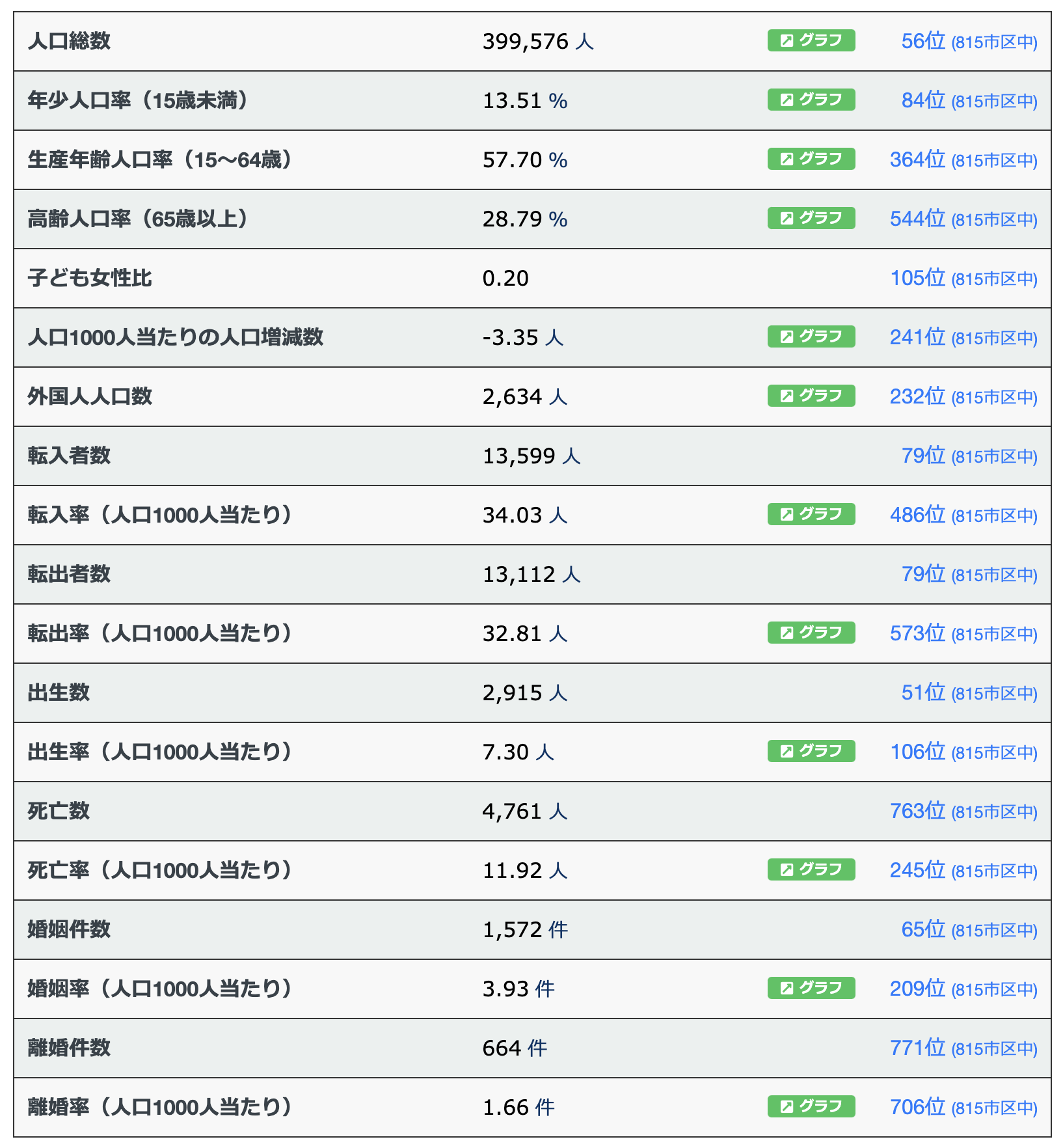Open graph for 転出率 row
The width and height of the screenshot is (1063, 1148).
[811, 633]
